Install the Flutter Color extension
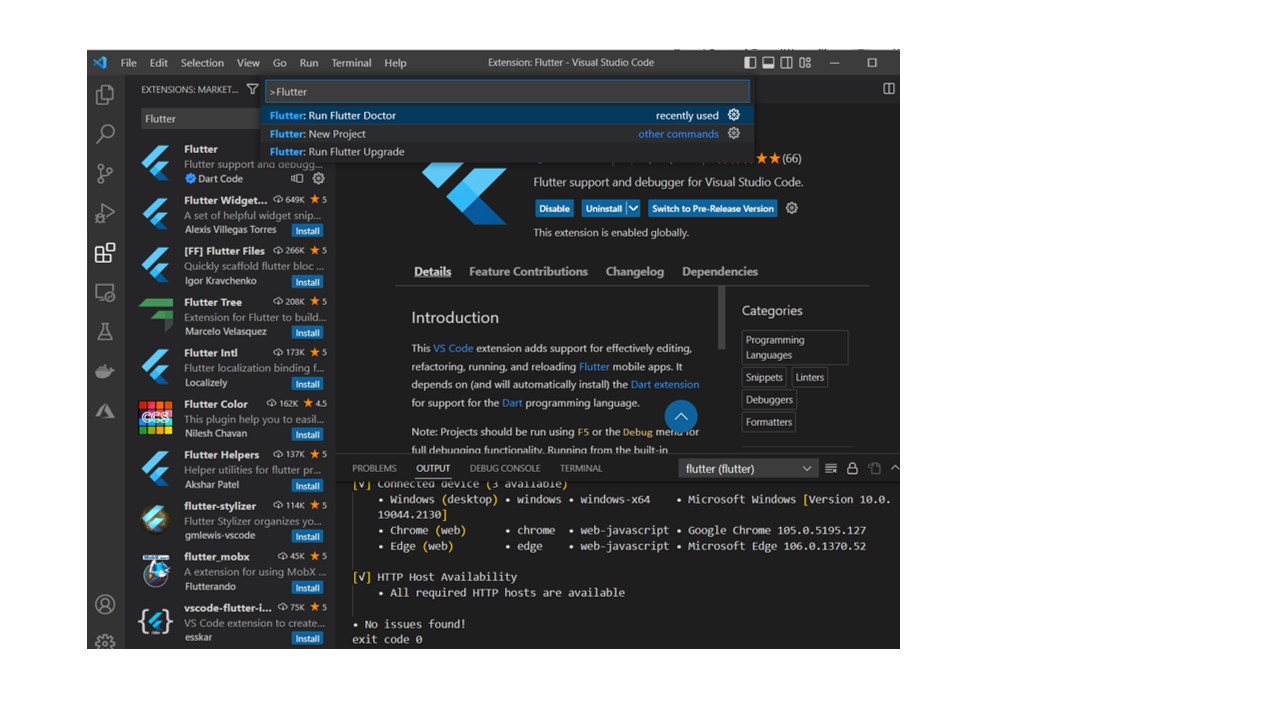Screen dimensions: 1280x720 (308, 435)
